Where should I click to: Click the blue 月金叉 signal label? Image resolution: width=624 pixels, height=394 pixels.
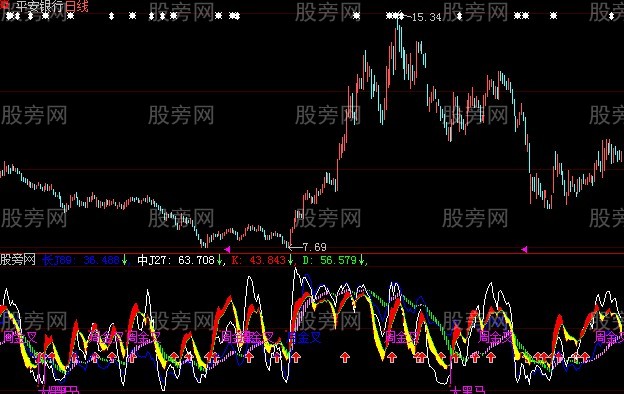tap(304, 337)
